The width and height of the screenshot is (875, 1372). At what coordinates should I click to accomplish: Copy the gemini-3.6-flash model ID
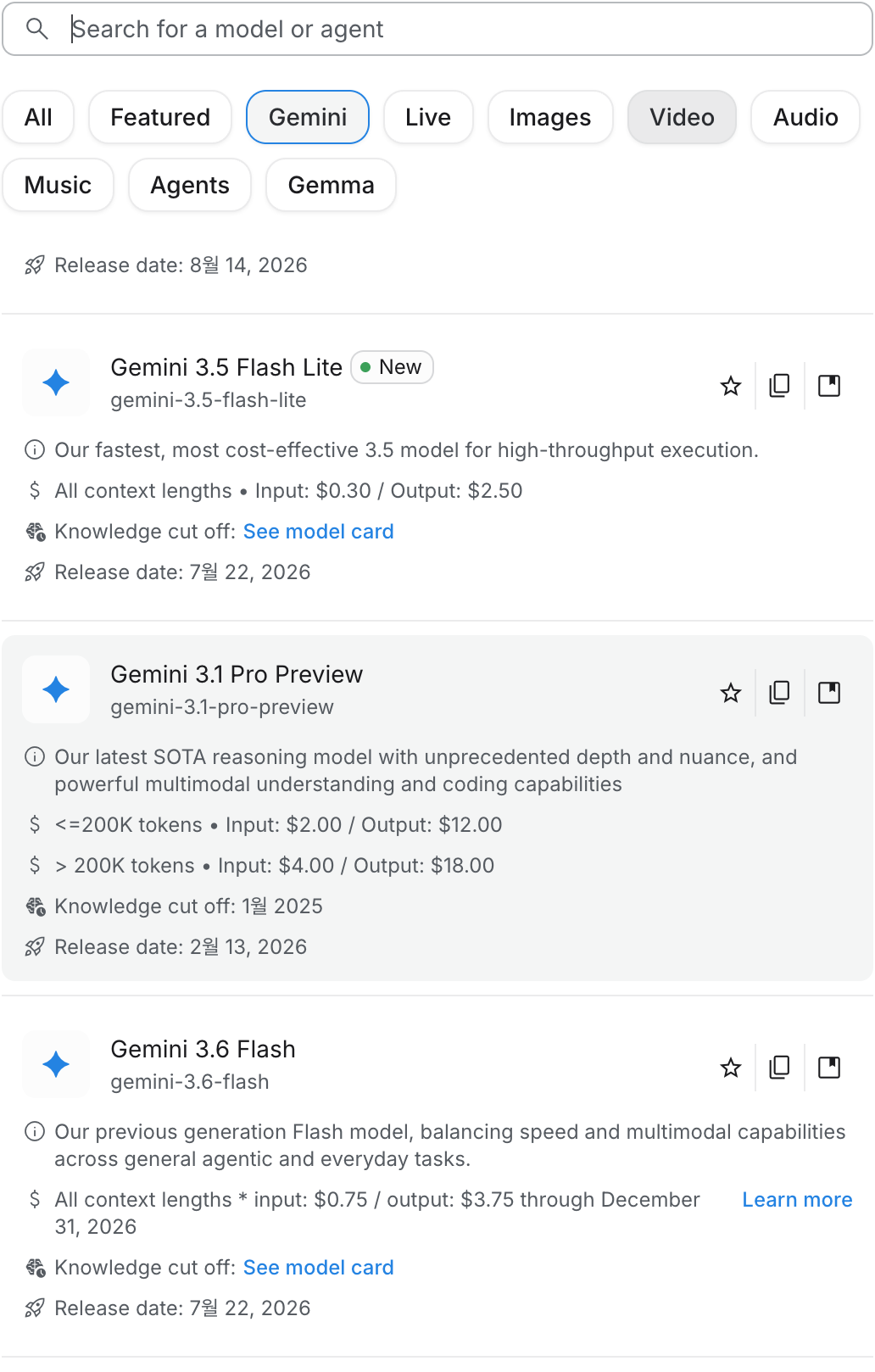[x=779, y=1068]
